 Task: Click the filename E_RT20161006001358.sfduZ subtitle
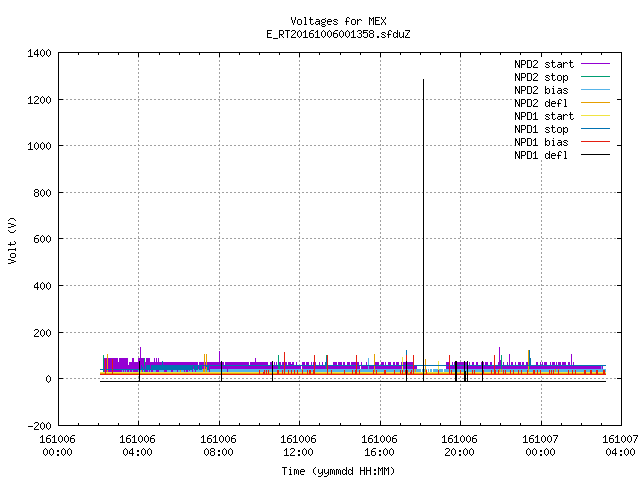click(338, 34)
